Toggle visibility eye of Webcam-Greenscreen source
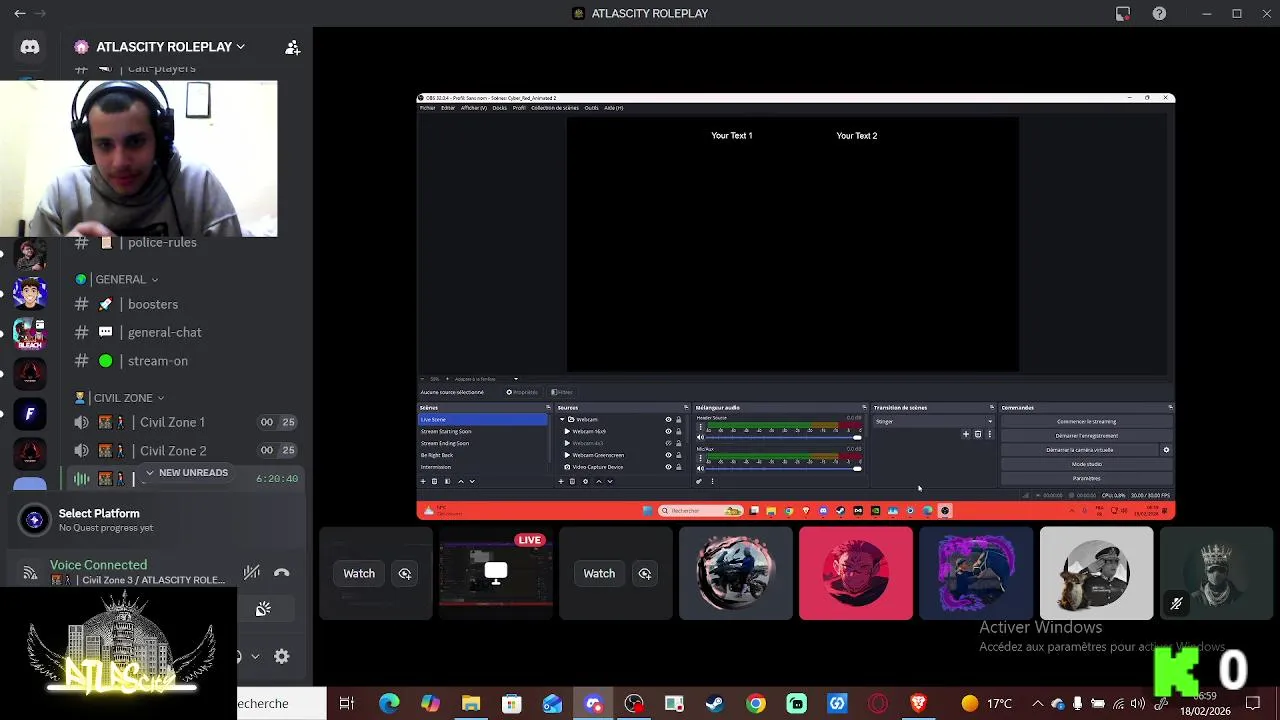The width and height of the screenshot is (1280, 720). tap(668, 455)
